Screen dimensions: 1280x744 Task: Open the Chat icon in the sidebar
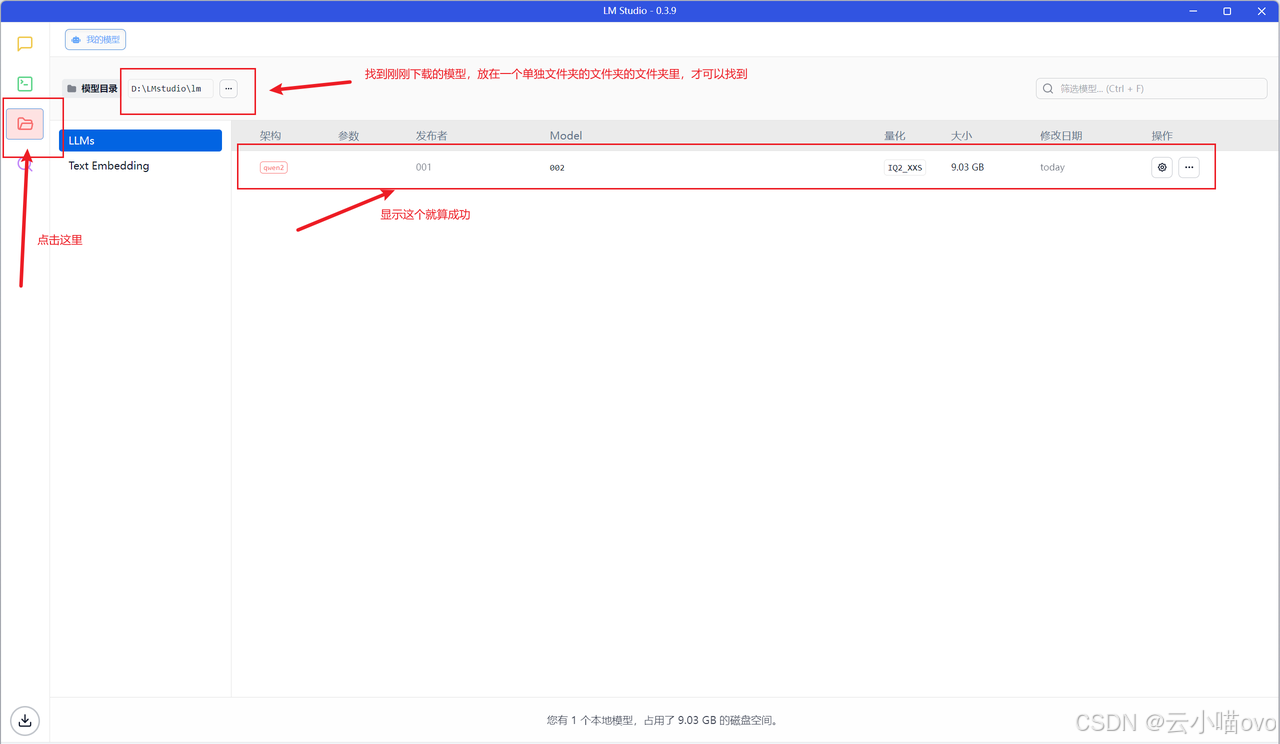pyautogui.click(x=25, y=44)
